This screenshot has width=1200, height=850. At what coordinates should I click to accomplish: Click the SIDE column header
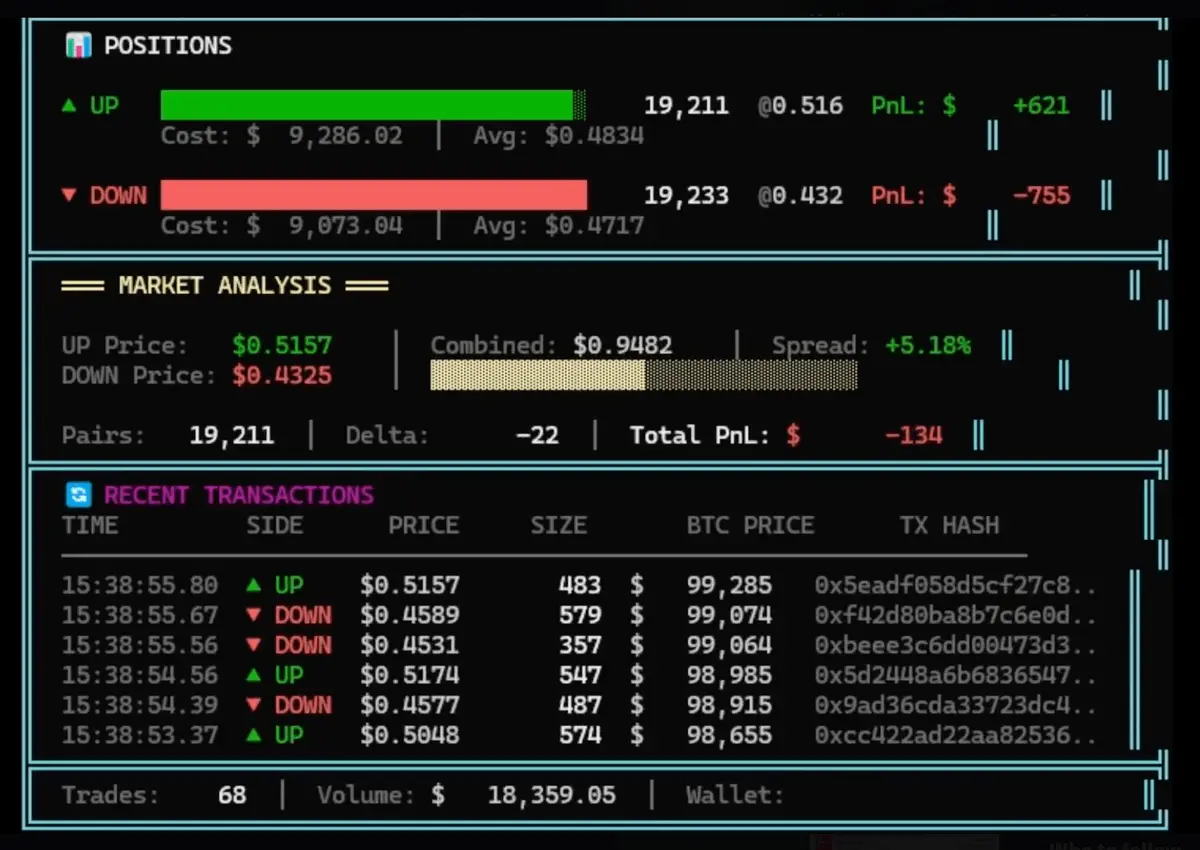275,525
